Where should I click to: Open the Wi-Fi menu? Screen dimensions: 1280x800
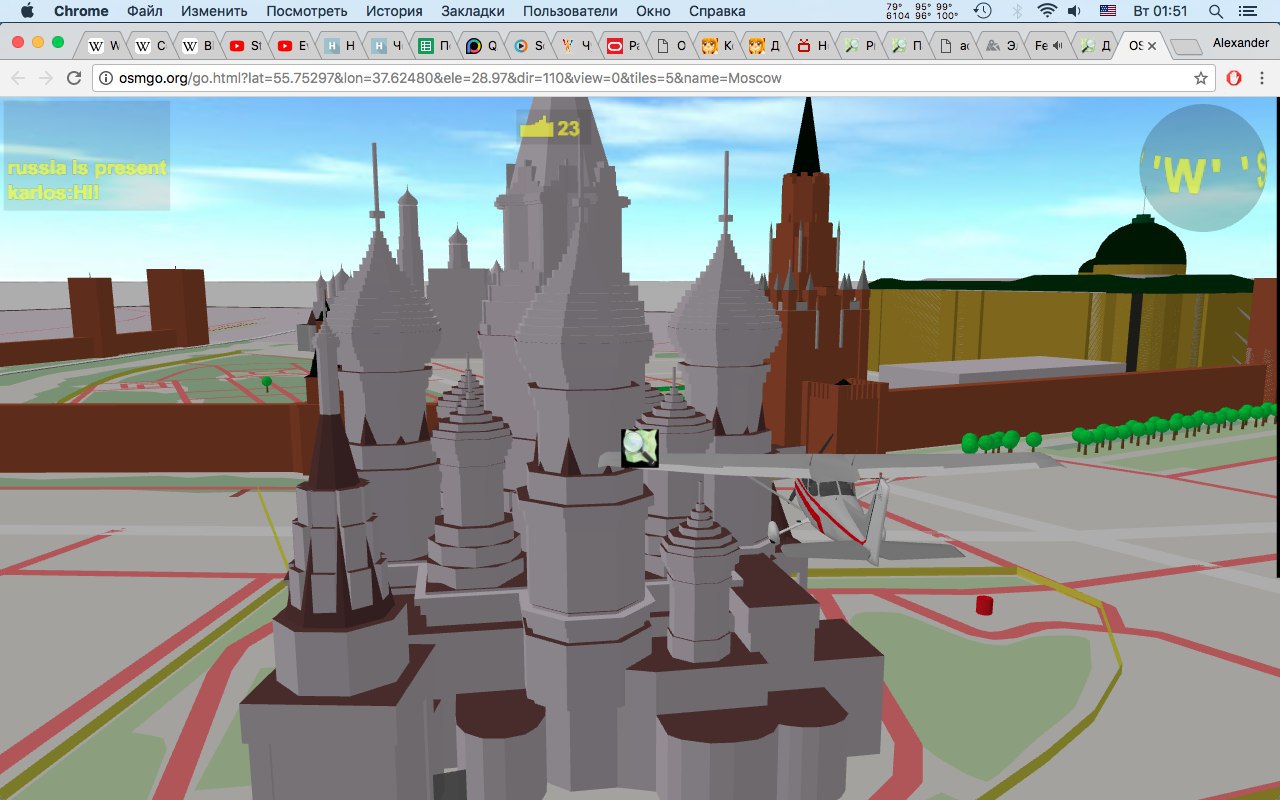click(x=1047, y=11)
